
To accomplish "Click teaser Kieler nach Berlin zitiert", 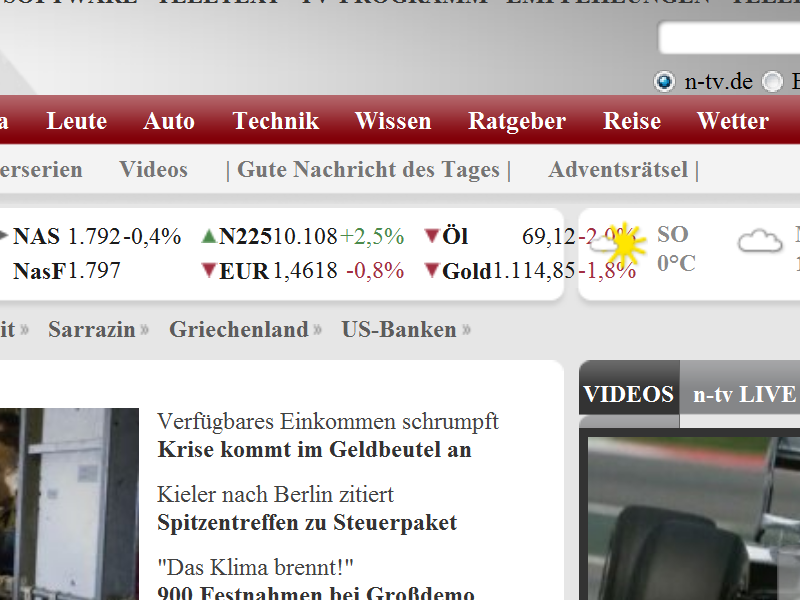I will 276,494.
